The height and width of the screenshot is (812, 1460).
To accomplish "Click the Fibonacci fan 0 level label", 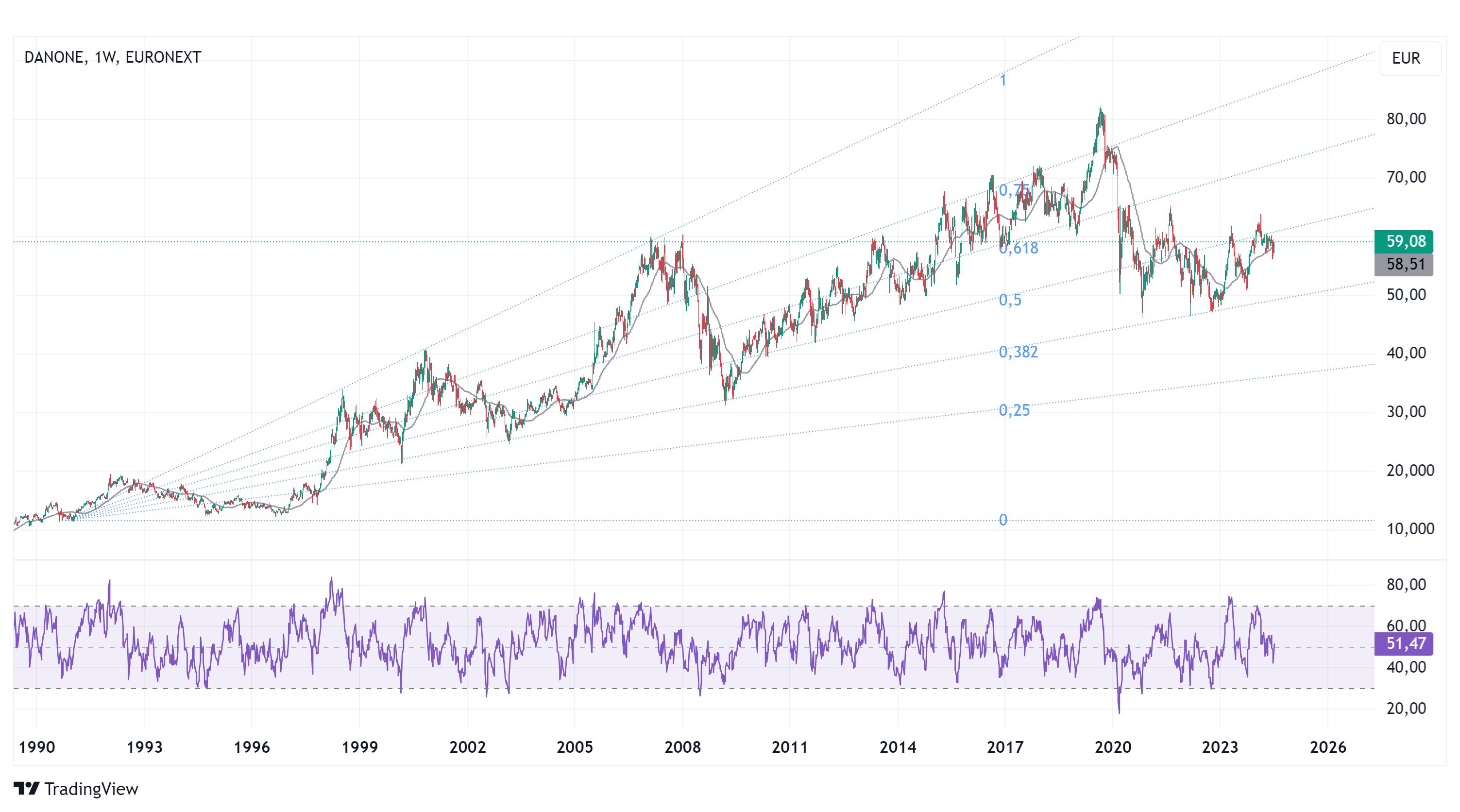I will pyautogui.click(x=1003, y=520).
